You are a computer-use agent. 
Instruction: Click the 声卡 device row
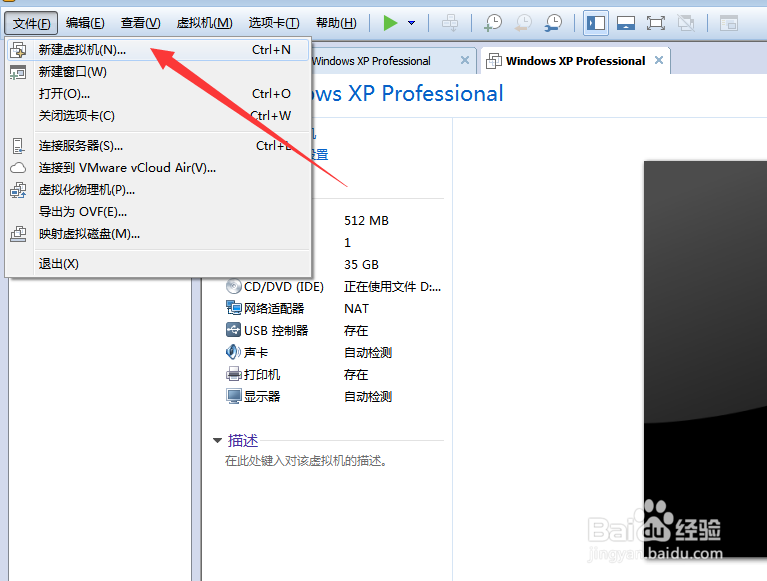tap(334, 353)
